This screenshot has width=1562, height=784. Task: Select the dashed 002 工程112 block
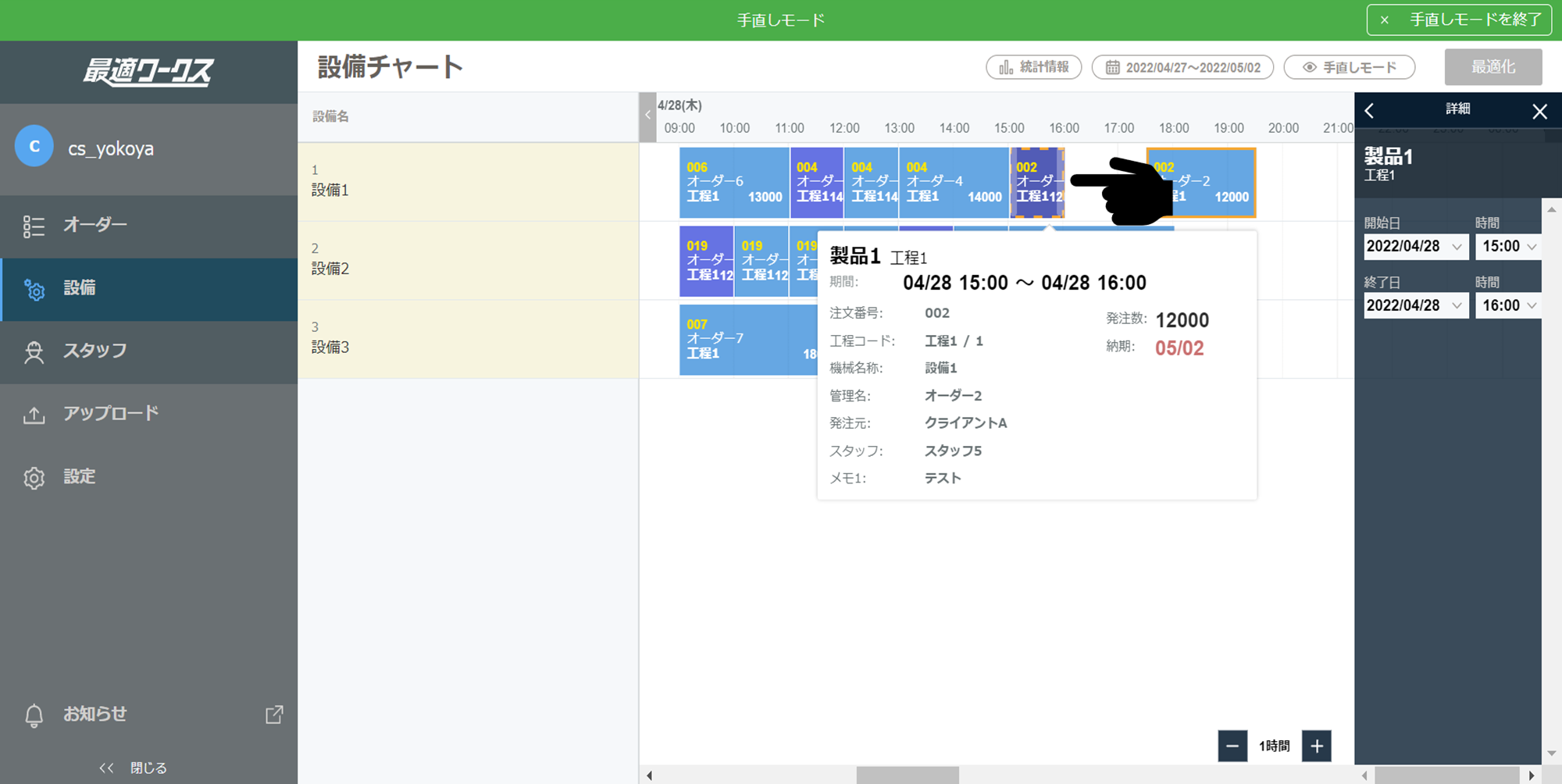tap(1037, 183)
